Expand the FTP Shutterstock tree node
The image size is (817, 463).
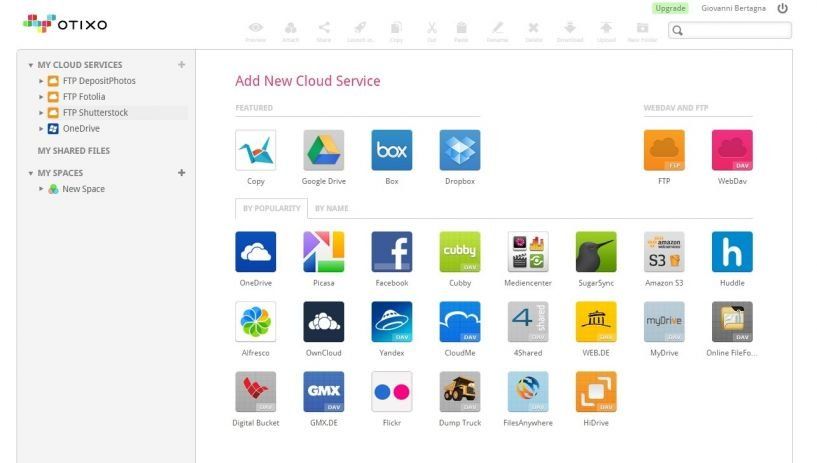point(41,112)
